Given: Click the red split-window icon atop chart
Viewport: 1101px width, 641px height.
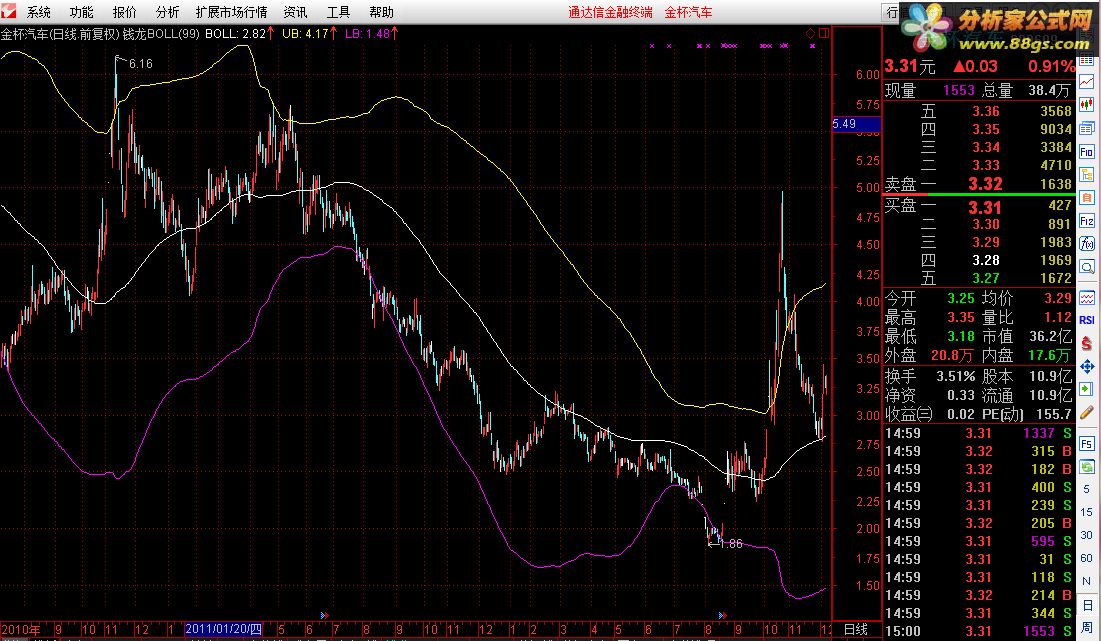Looking at the screenshot, I should click(824, 33).
